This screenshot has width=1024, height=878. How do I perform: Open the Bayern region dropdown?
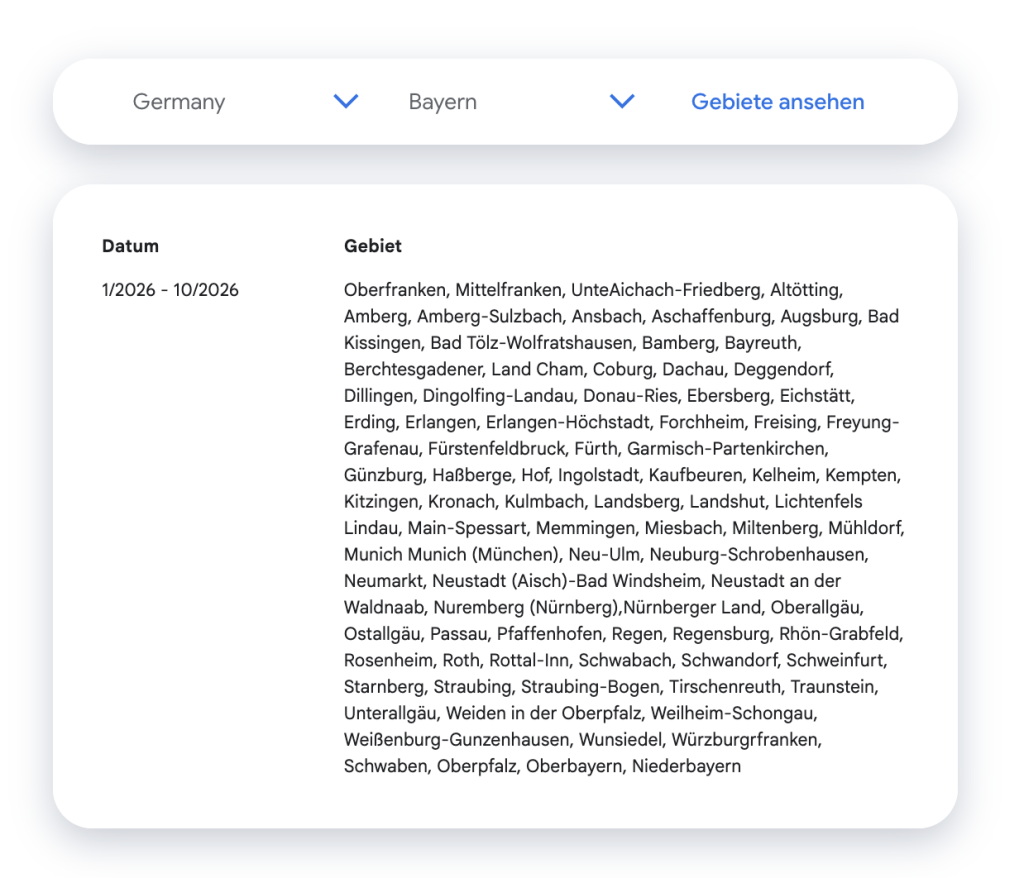tap(443, 102)
